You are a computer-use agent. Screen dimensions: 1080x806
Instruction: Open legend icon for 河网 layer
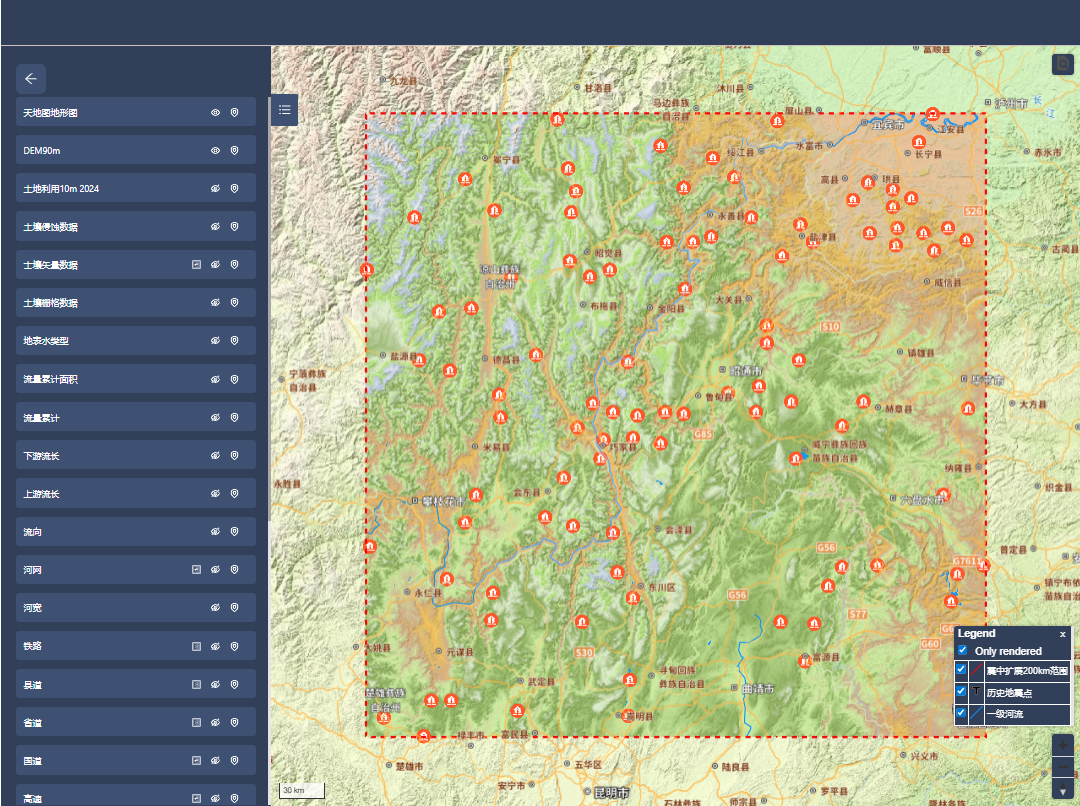pos(197,570)
